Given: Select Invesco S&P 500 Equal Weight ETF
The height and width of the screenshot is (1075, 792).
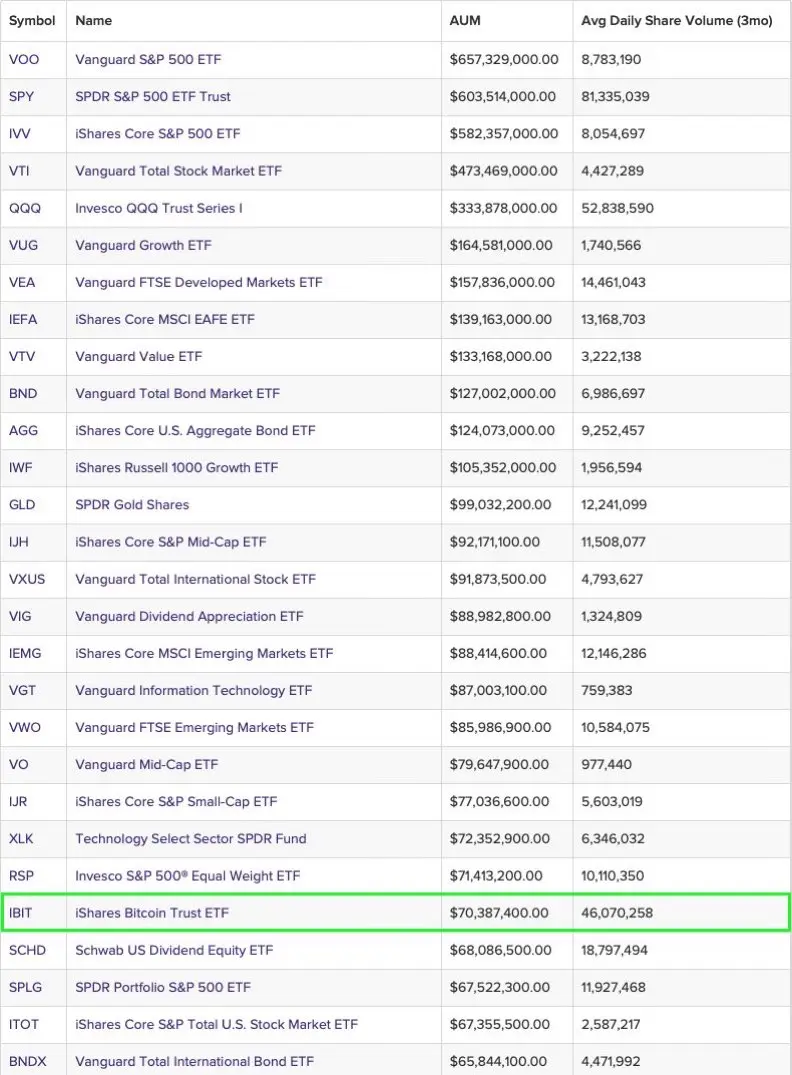Looking at the screenshot, I should click(x=188, y=875).
